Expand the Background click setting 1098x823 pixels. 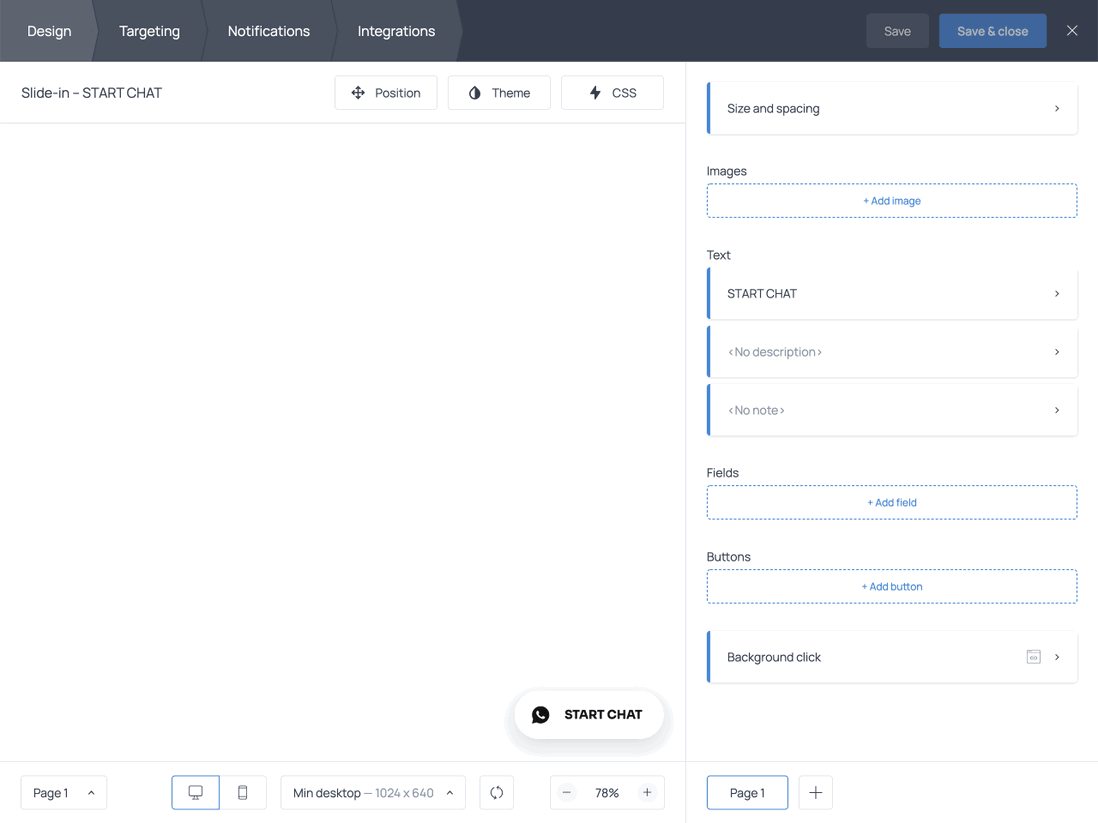(891, 657)
